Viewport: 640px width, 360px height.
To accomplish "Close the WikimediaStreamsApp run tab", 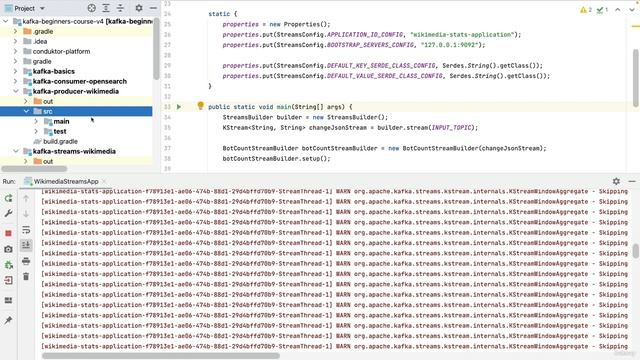I will (x=104, y=181).
